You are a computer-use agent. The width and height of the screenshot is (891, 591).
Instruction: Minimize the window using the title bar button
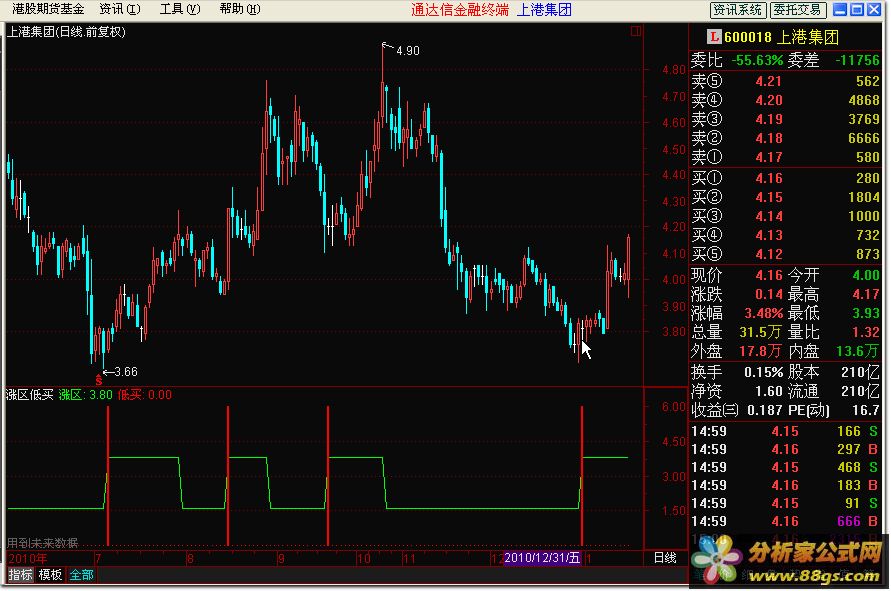(x=840, y=9)
